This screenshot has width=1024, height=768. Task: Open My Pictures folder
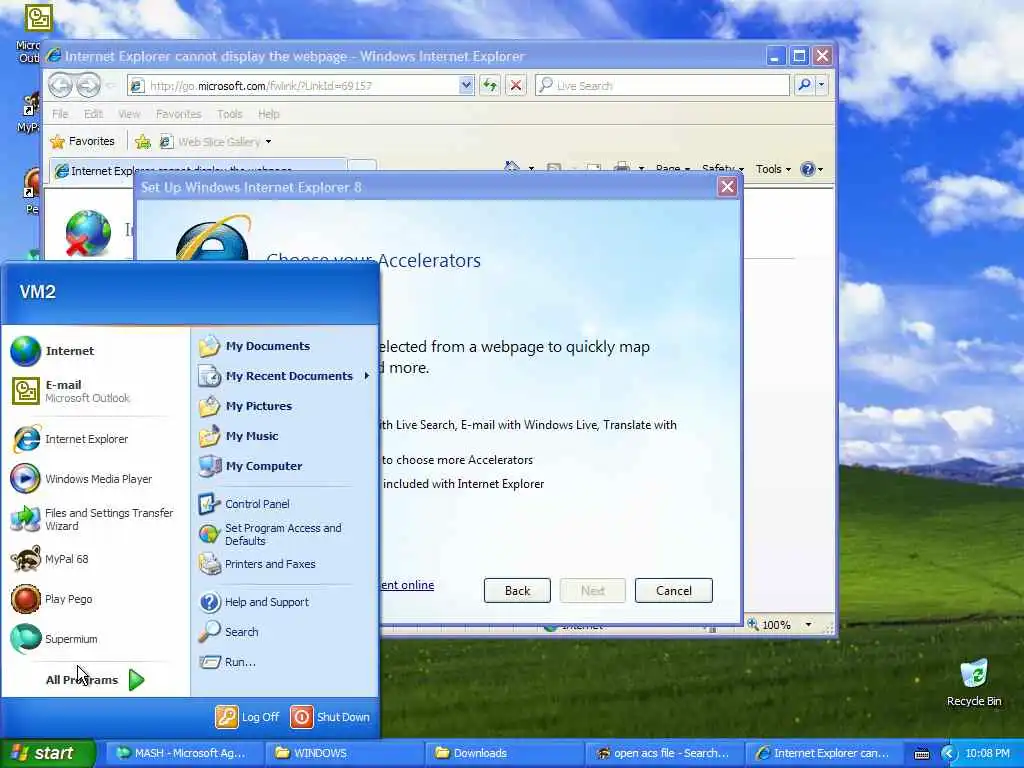[x=246, y=406]
